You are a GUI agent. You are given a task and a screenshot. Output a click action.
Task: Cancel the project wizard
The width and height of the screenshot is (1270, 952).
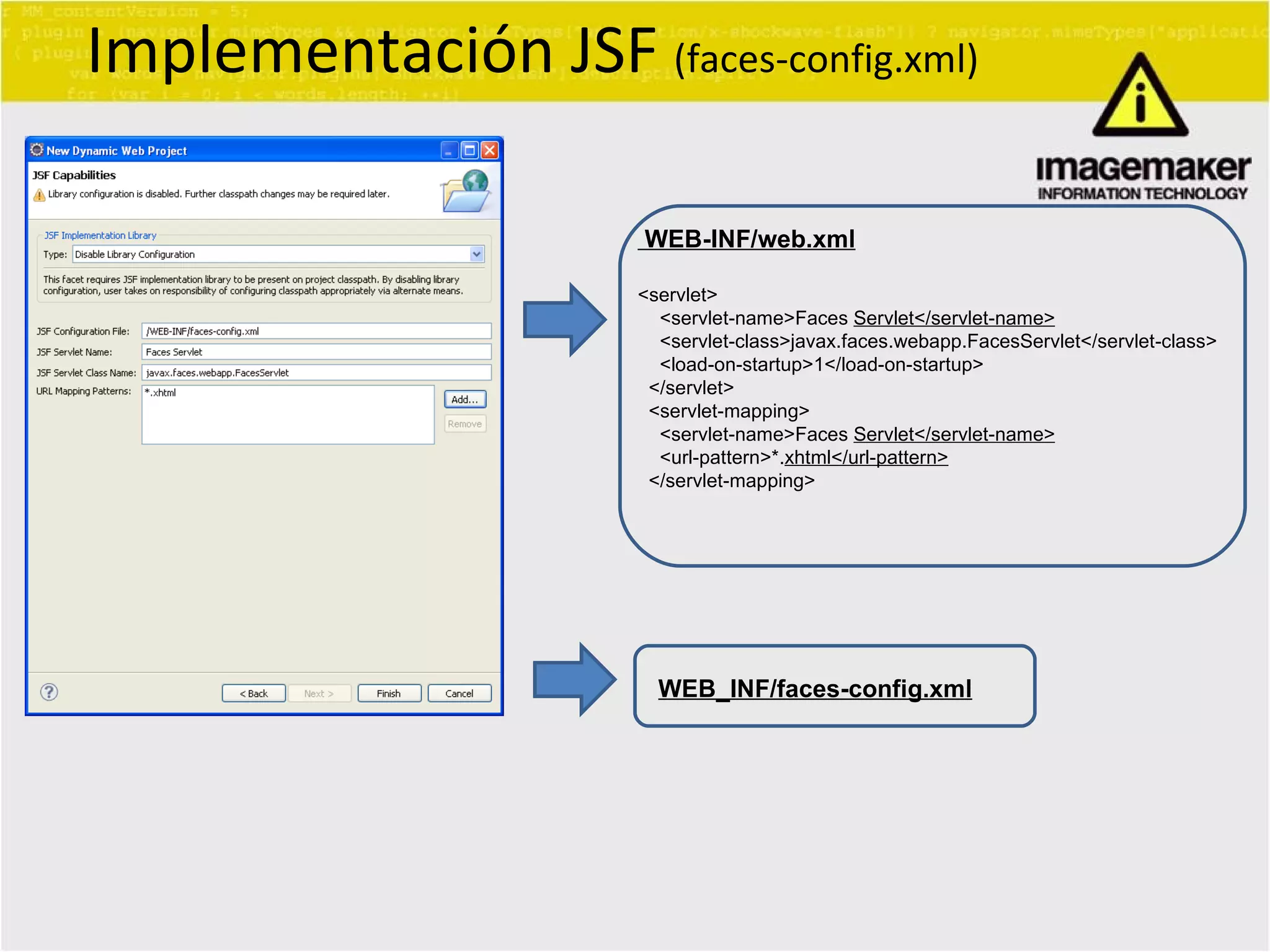[460, 694]
